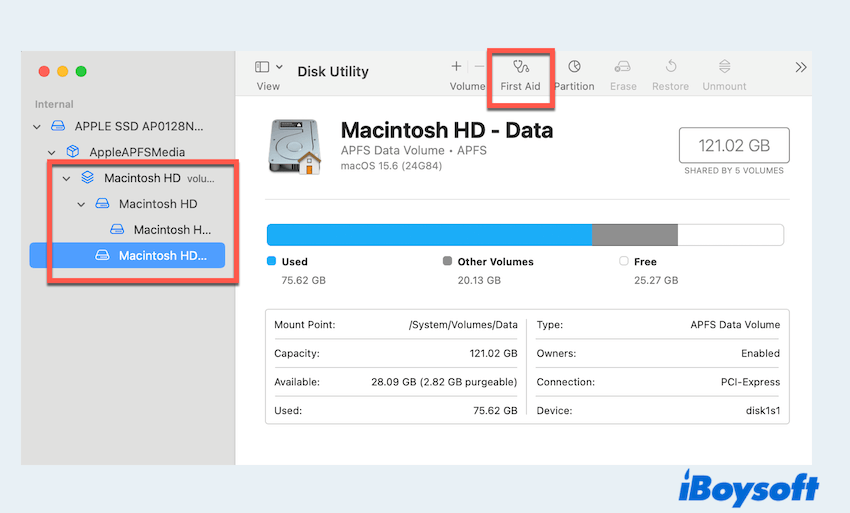This screenshot has height=513, width=850.
Task: Click the yellow minimize window button
Action: click(62, 72)
